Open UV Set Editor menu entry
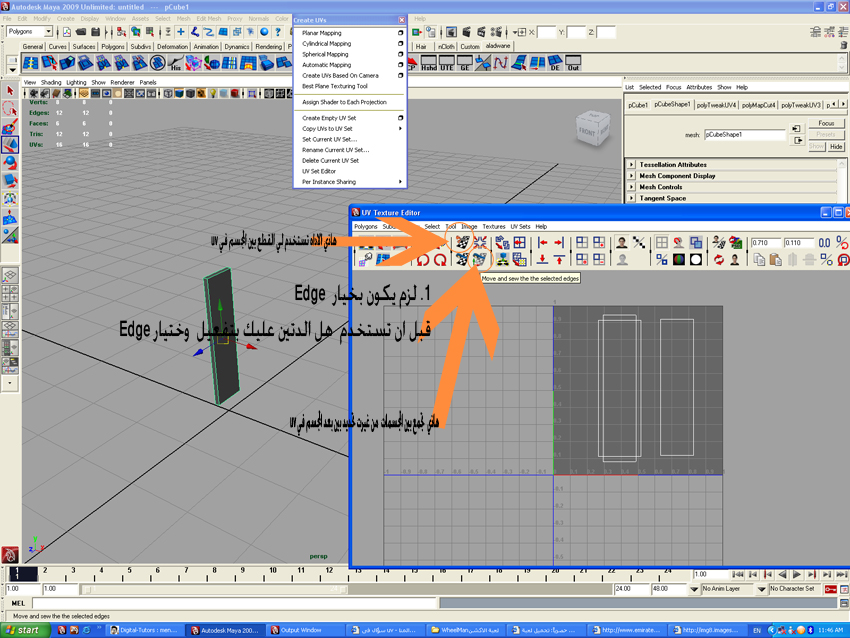 [x=319, y=171]
